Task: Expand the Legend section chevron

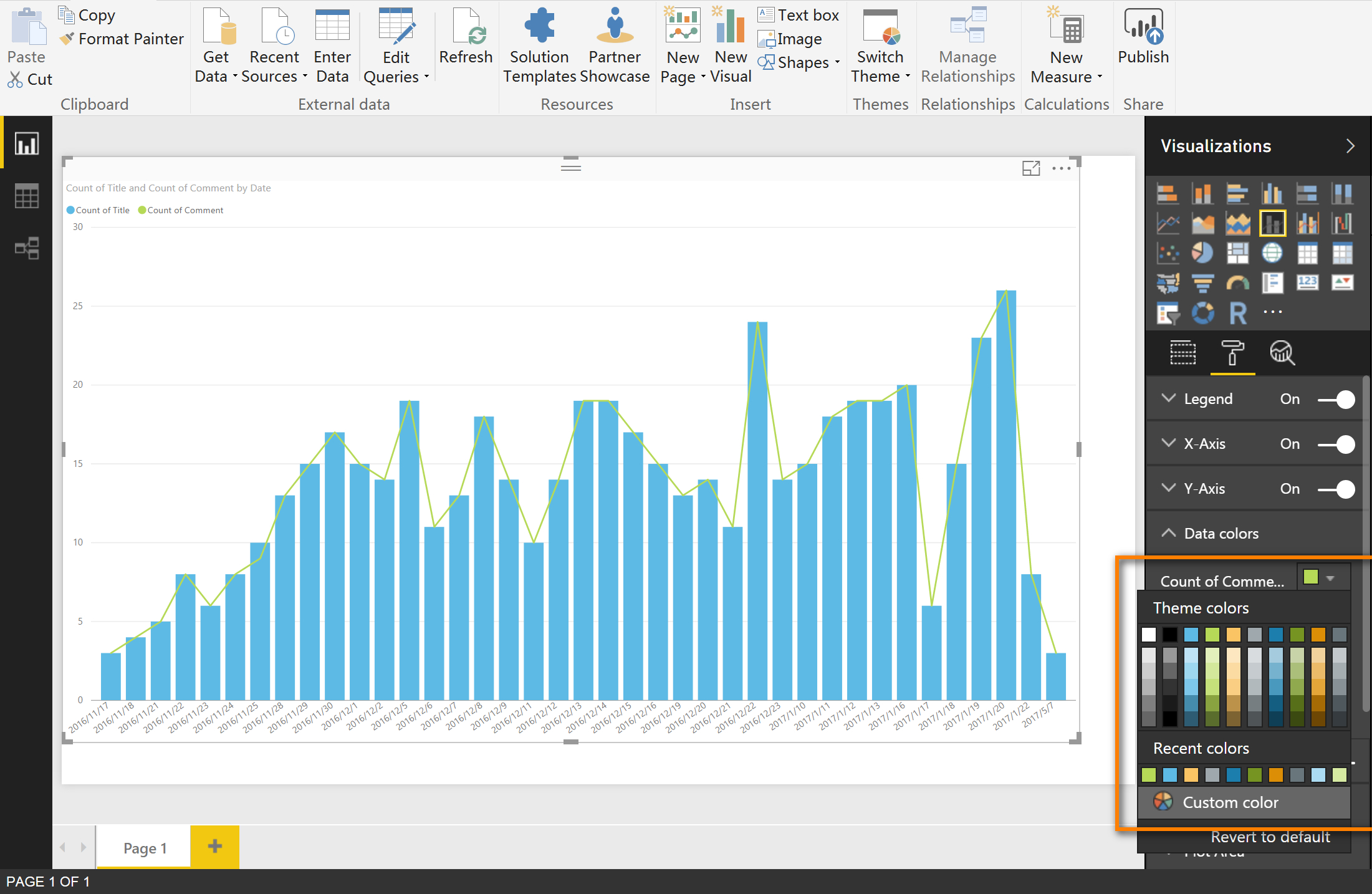Action: (1169, 398)
